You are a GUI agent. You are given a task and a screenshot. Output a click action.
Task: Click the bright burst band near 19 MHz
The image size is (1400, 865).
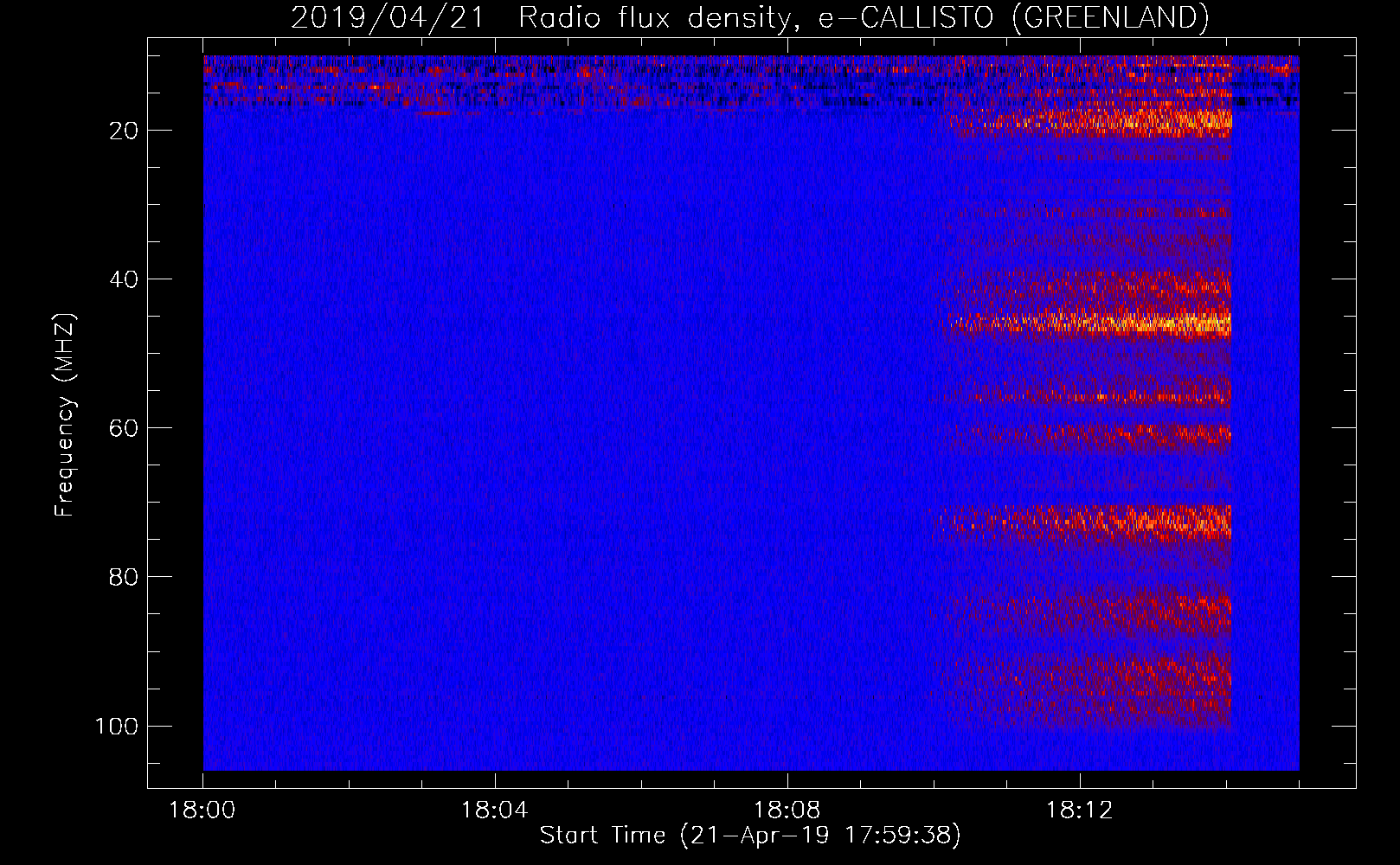pyautogui.click(x=1089, y=122)
